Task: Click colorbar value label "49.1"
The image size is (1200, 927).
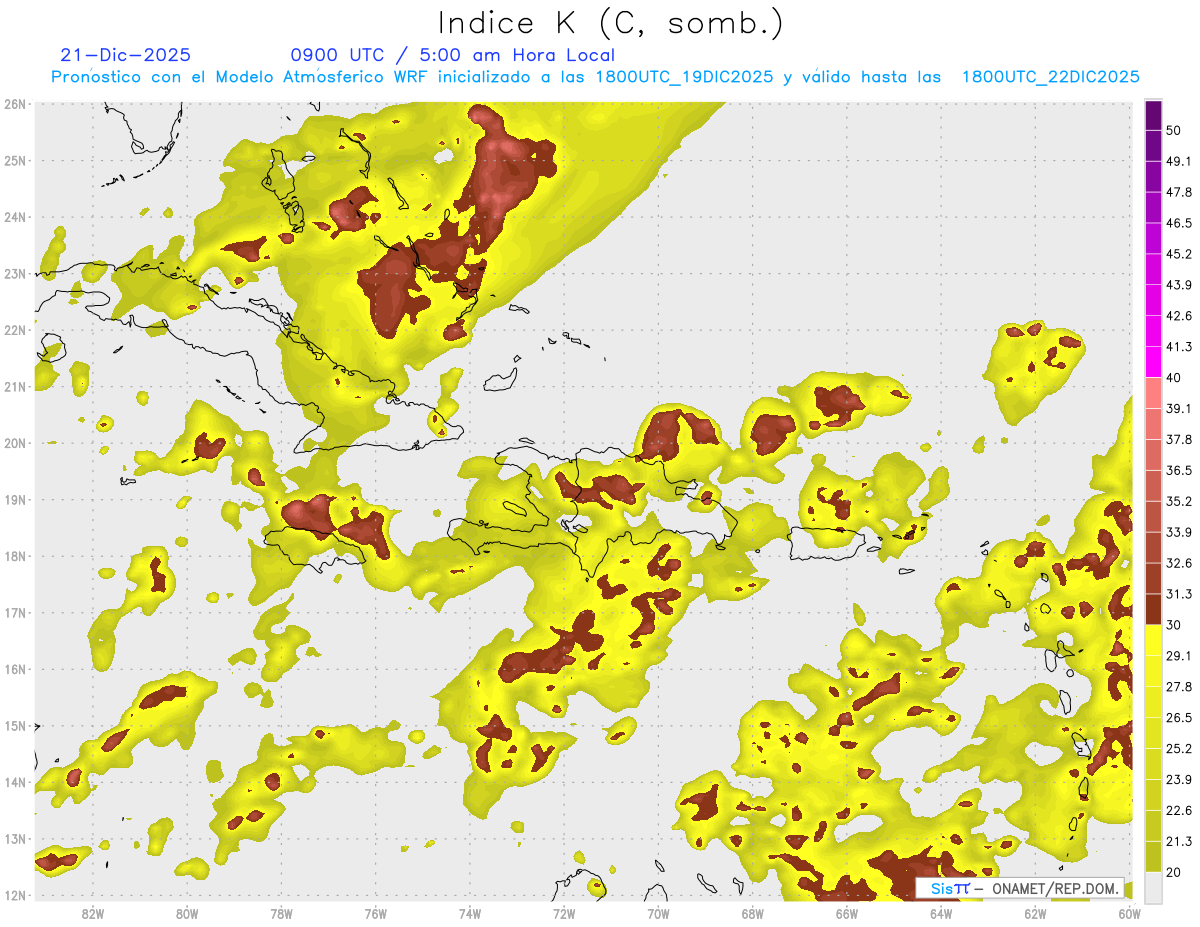Action: click(1179, 161)
